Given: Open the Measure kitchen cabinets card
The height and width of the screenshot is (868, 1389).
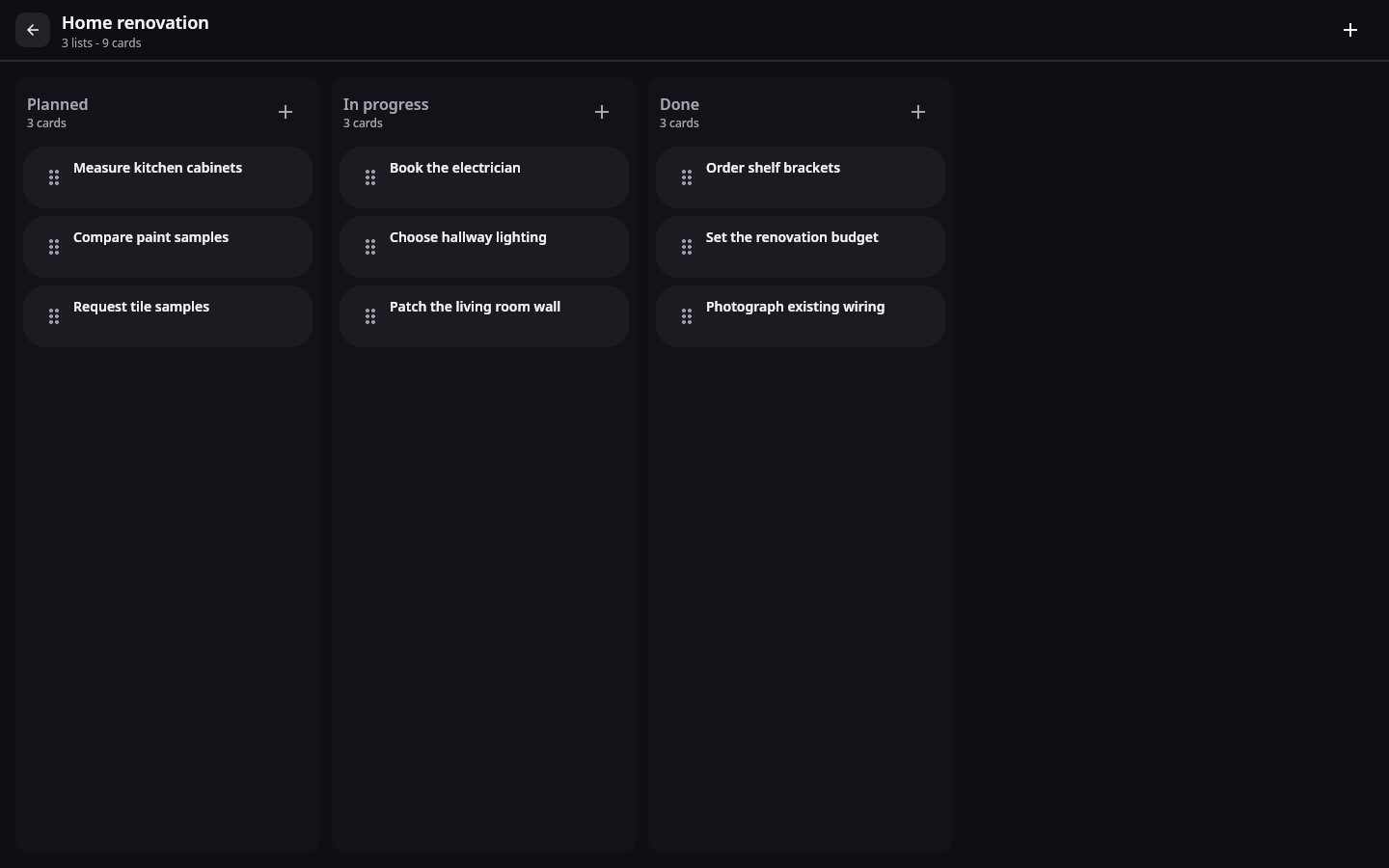Looking at the screenshot, I should click(x=168, y=177).
